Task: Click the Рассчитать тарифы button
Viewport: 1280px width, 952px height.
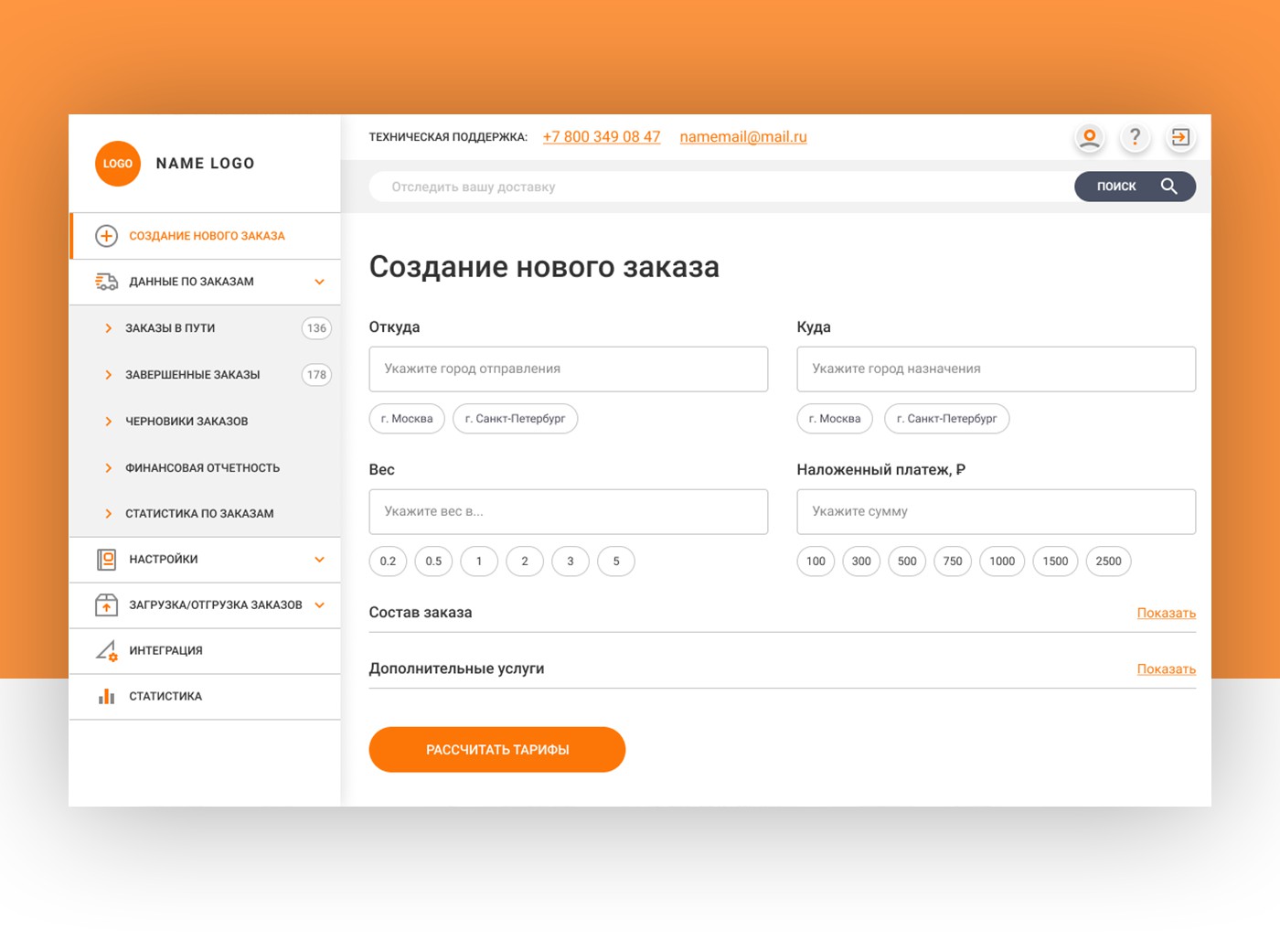Action: pos(497,750)
